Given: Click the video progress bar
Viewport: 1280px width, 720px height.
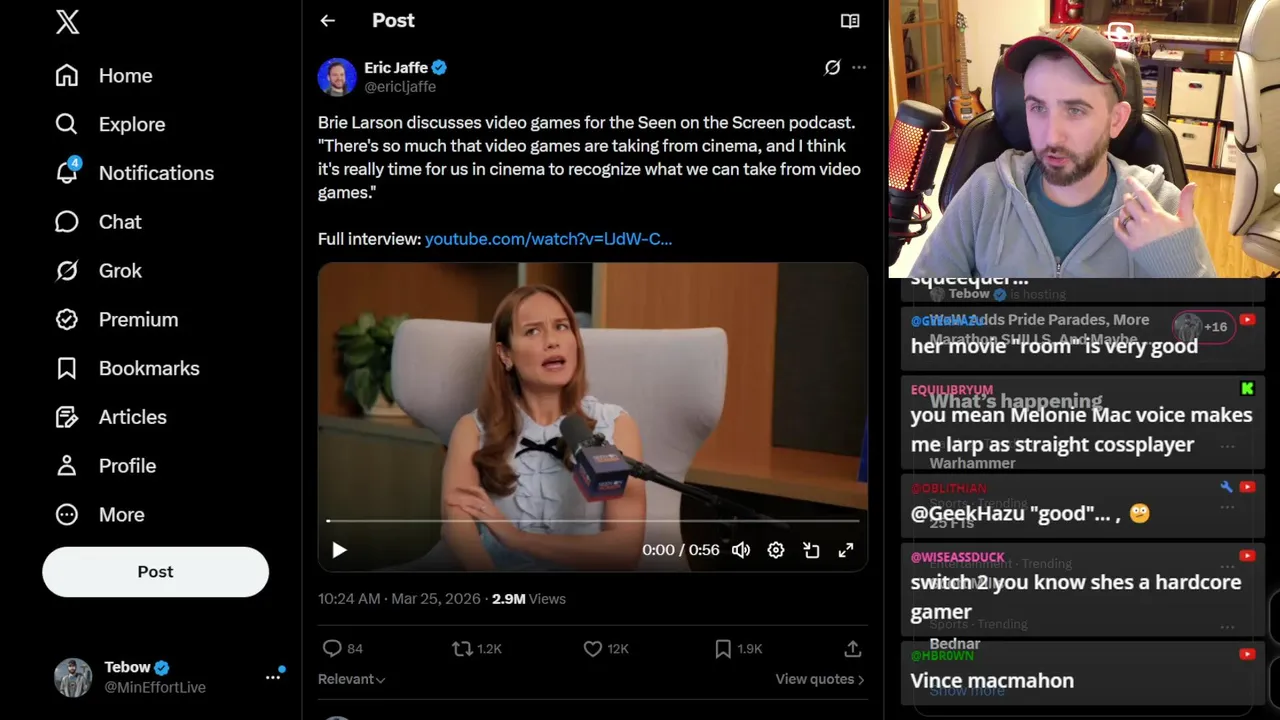Looking at the screenshot, I should click(592, 521).
